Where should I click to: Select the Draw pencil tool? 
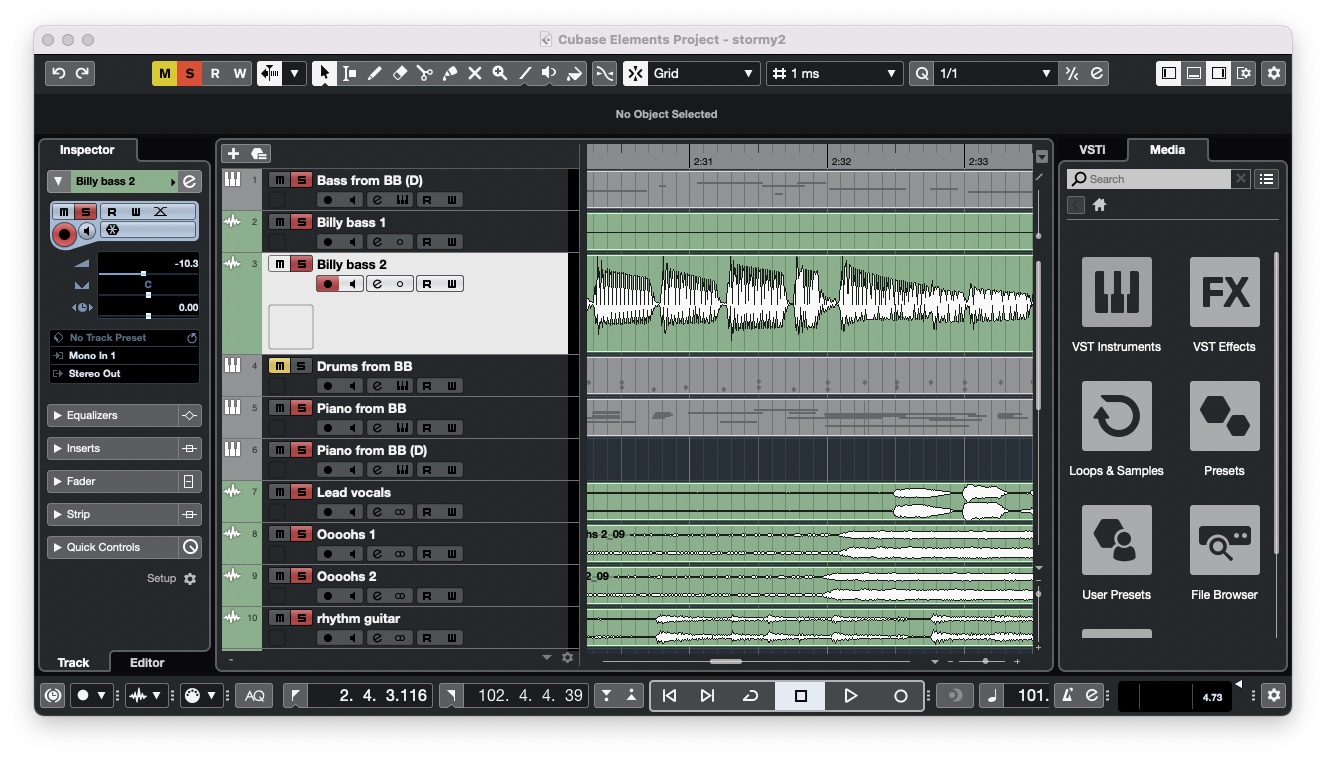tap(374, 74)
